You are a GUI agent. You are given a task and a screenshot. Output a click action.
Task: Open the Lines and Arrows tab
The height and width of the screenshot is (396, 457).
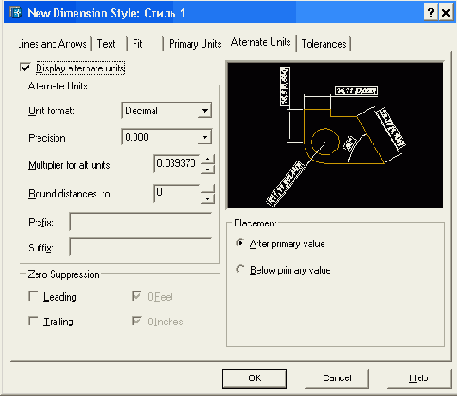(53, 44)
